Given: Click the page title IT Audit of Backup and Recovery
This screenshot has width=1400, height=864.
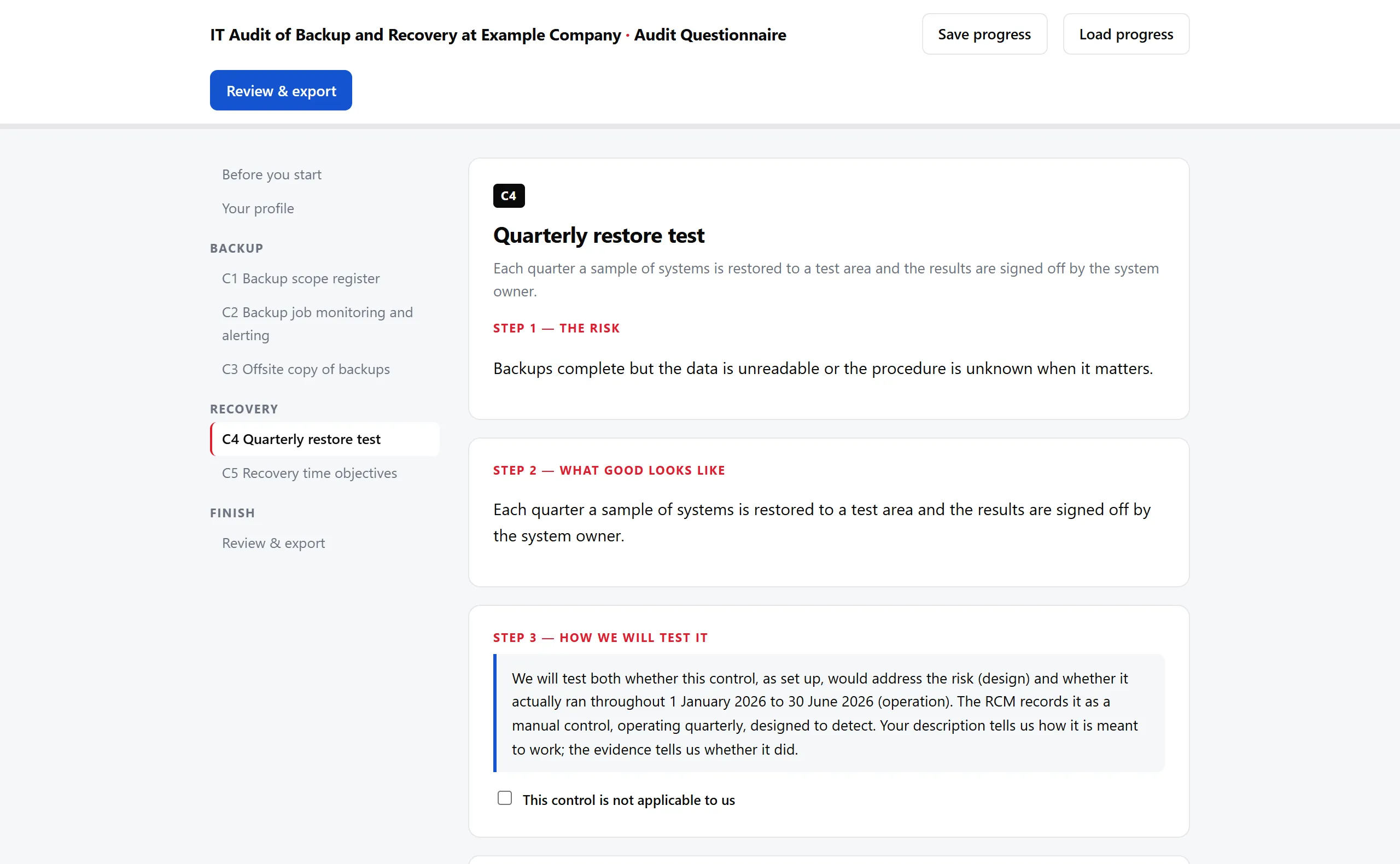Looking at the screenshot, I should pos(498,35).
